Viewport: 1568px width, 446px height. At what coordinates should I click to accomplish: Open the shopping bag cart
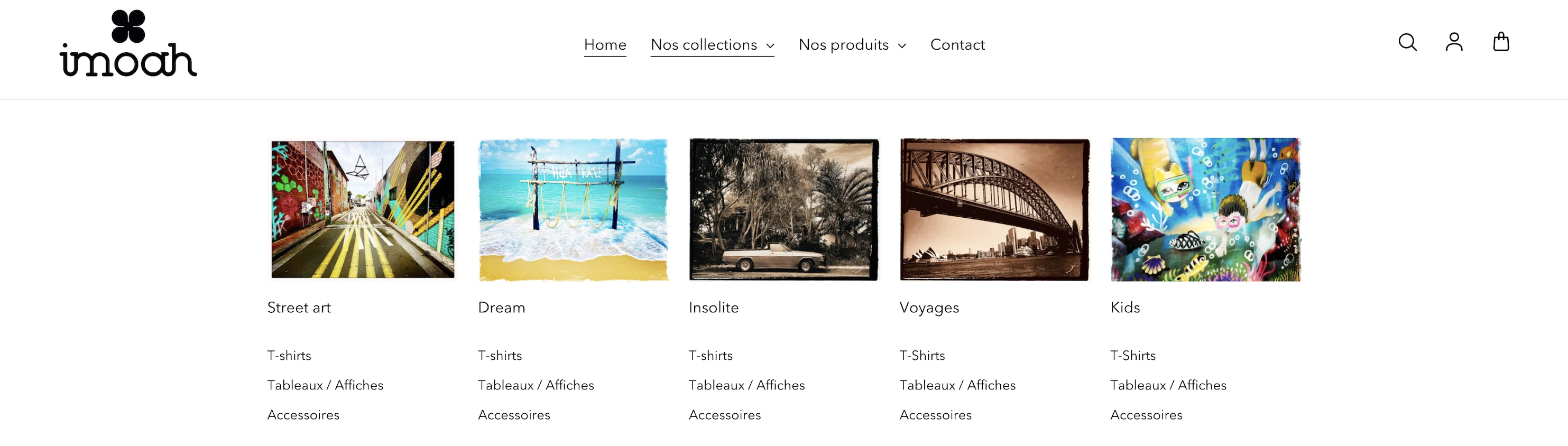[1501, 43]
